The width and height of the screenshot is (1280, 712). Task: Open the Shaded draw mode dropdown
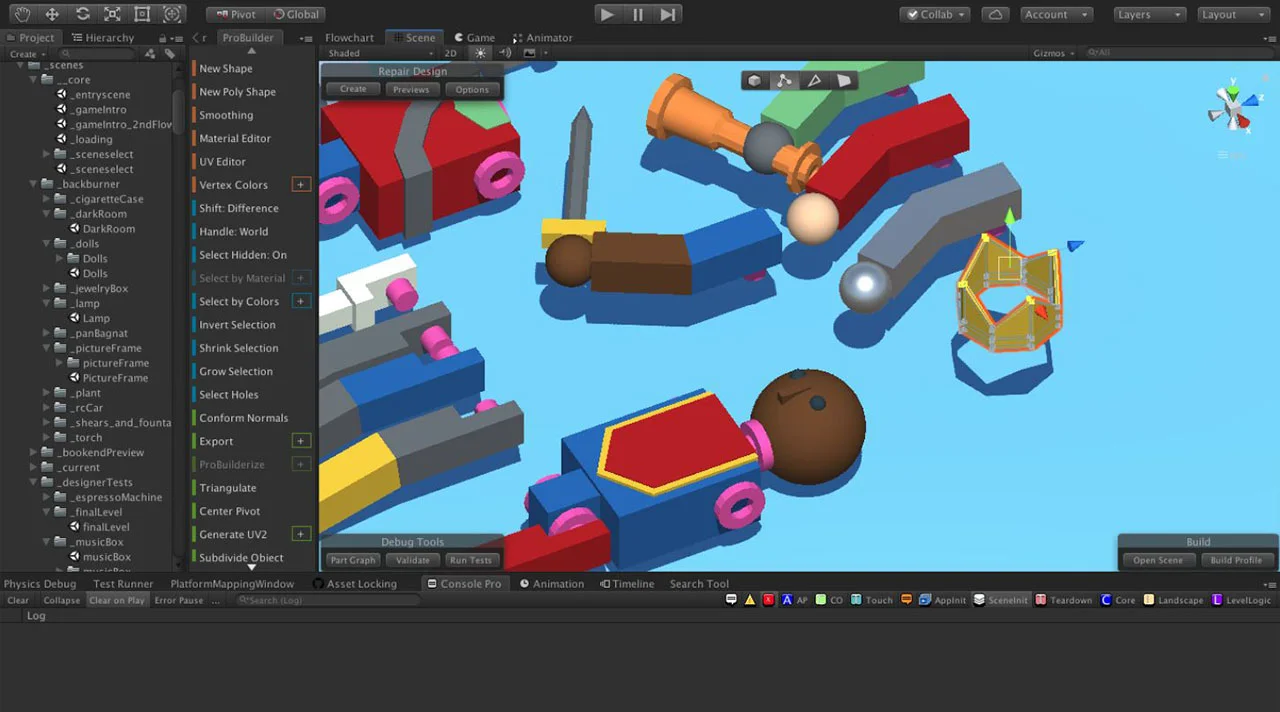[381, 53]
